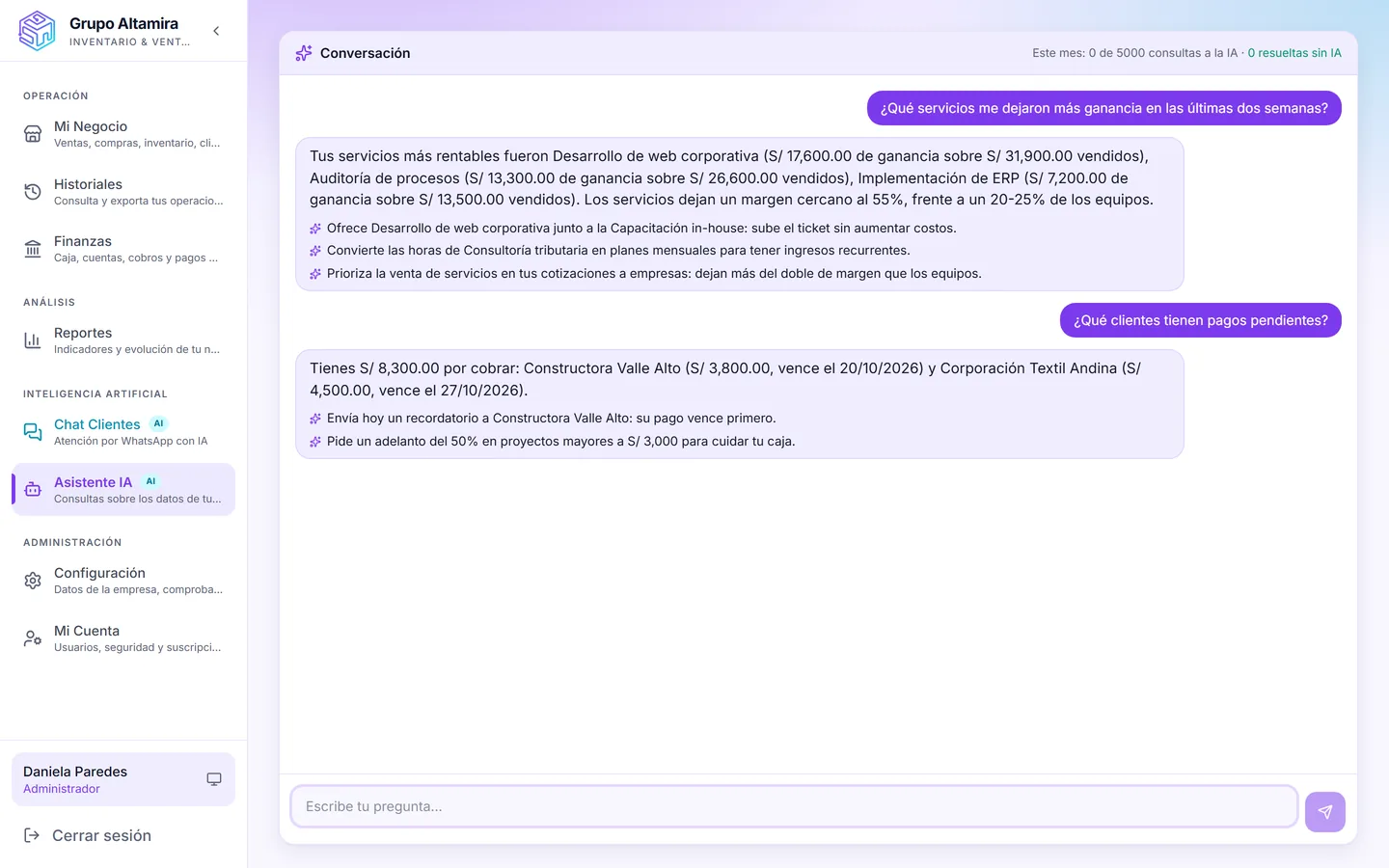This screenshot has height=868, width=1389.
Task: Click the Asistente IA robot icon
Action: click(x=33, y=490)
